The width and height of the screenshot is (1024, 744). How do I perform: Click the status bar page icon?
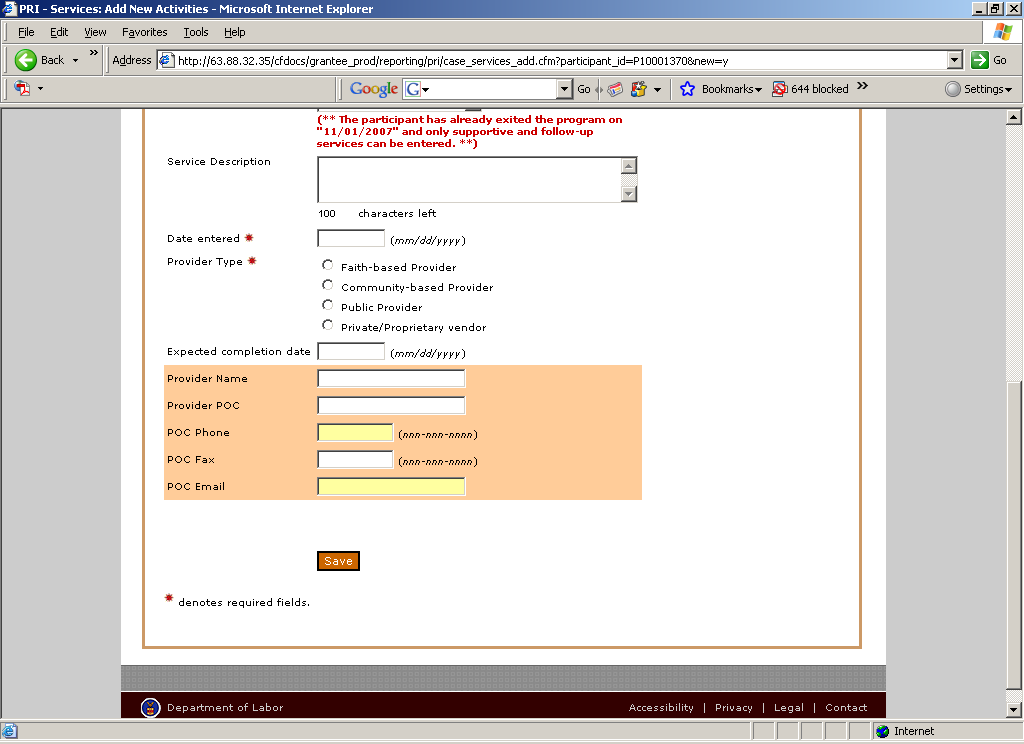9,731
